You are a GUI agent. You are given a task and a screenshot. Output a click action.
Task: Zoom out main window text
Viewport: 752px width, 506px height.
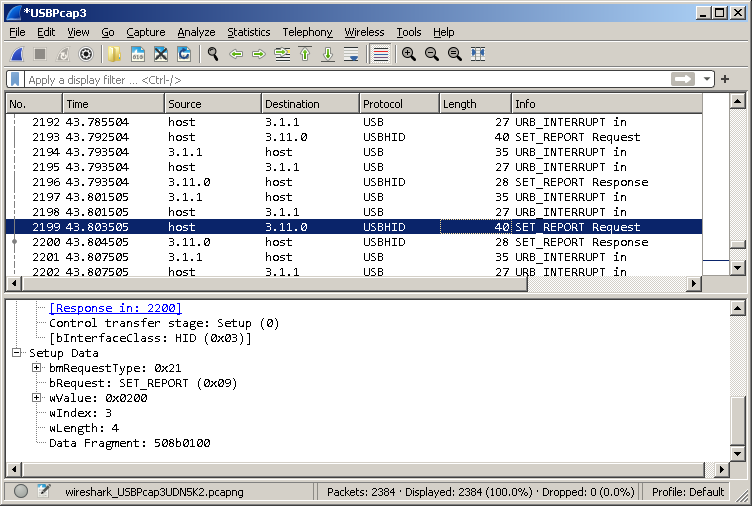[432, 54]
